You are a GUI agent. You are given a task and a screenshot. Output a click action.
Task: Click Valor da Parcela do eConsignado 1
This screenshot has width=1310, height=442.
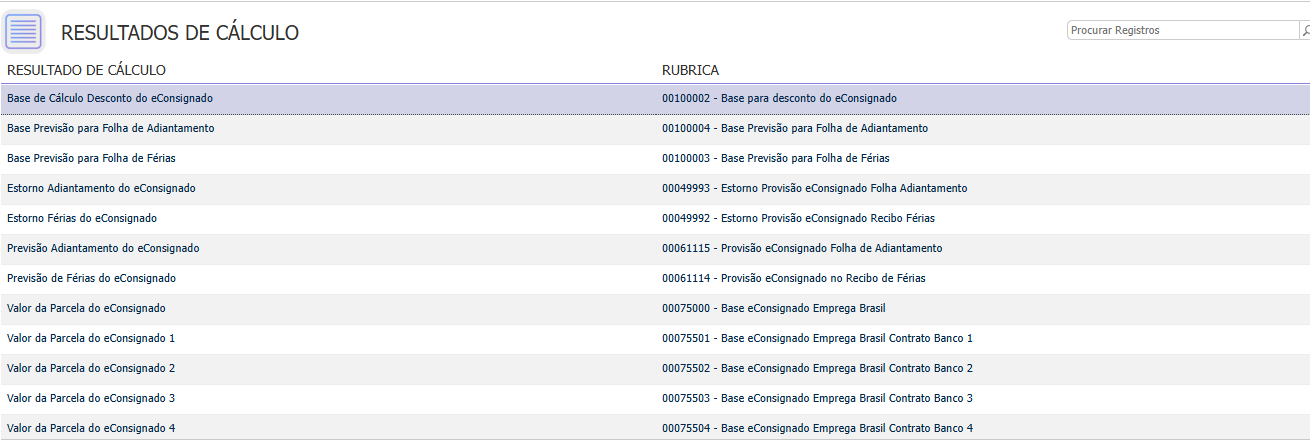(91, 339)
